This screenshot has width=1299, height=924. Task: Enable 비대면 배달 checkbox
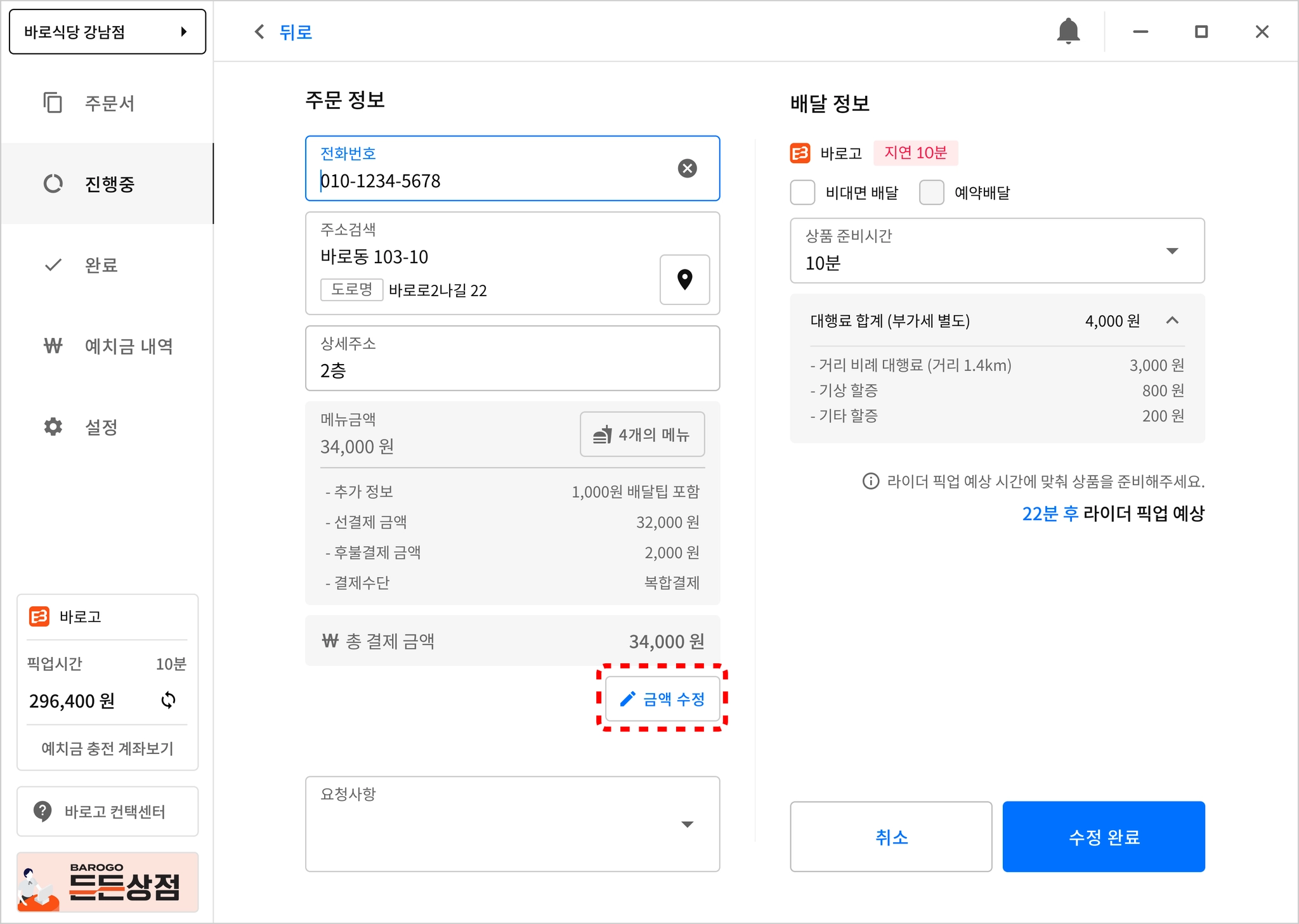click(x=802, y=192)
